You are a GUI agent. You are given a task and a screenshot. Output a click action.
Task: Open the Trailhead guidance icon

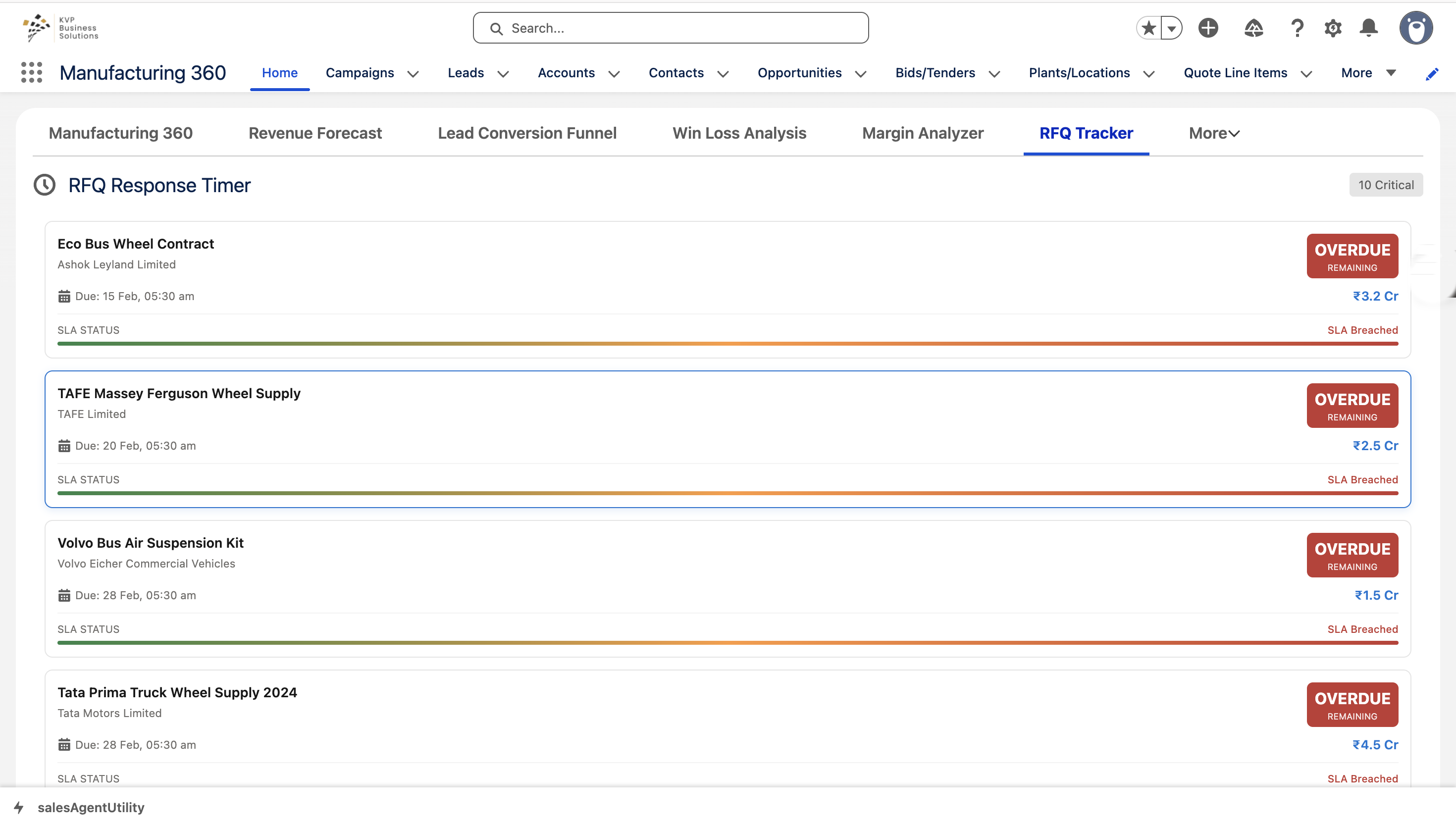click(x=1253, y=28)
